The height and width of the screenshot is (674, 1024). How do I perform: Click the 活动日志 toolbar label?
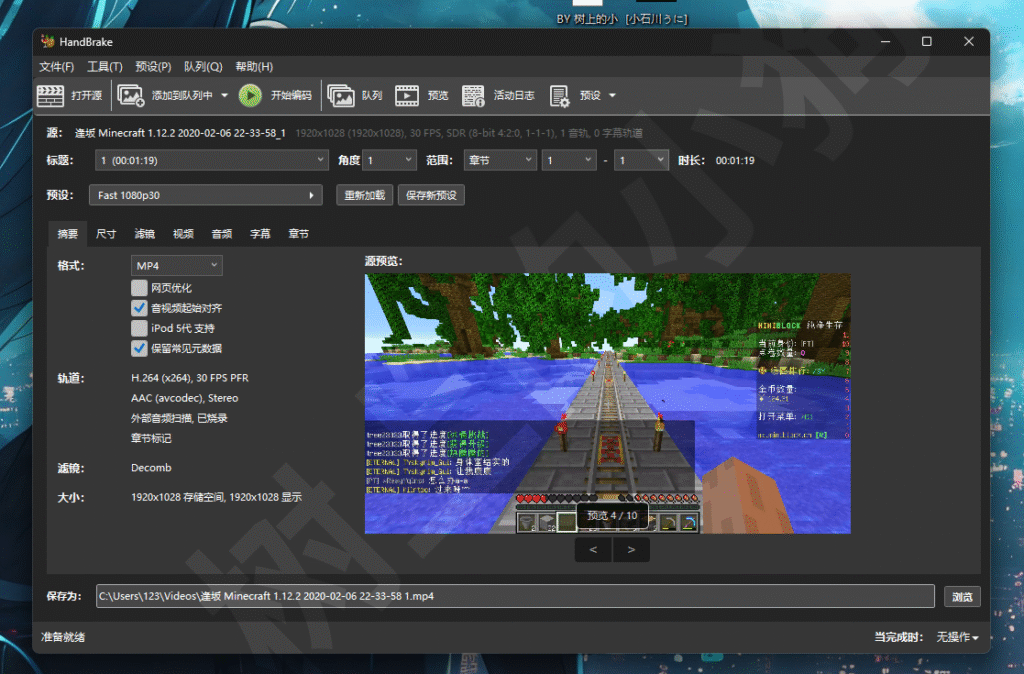coord(515,95)
